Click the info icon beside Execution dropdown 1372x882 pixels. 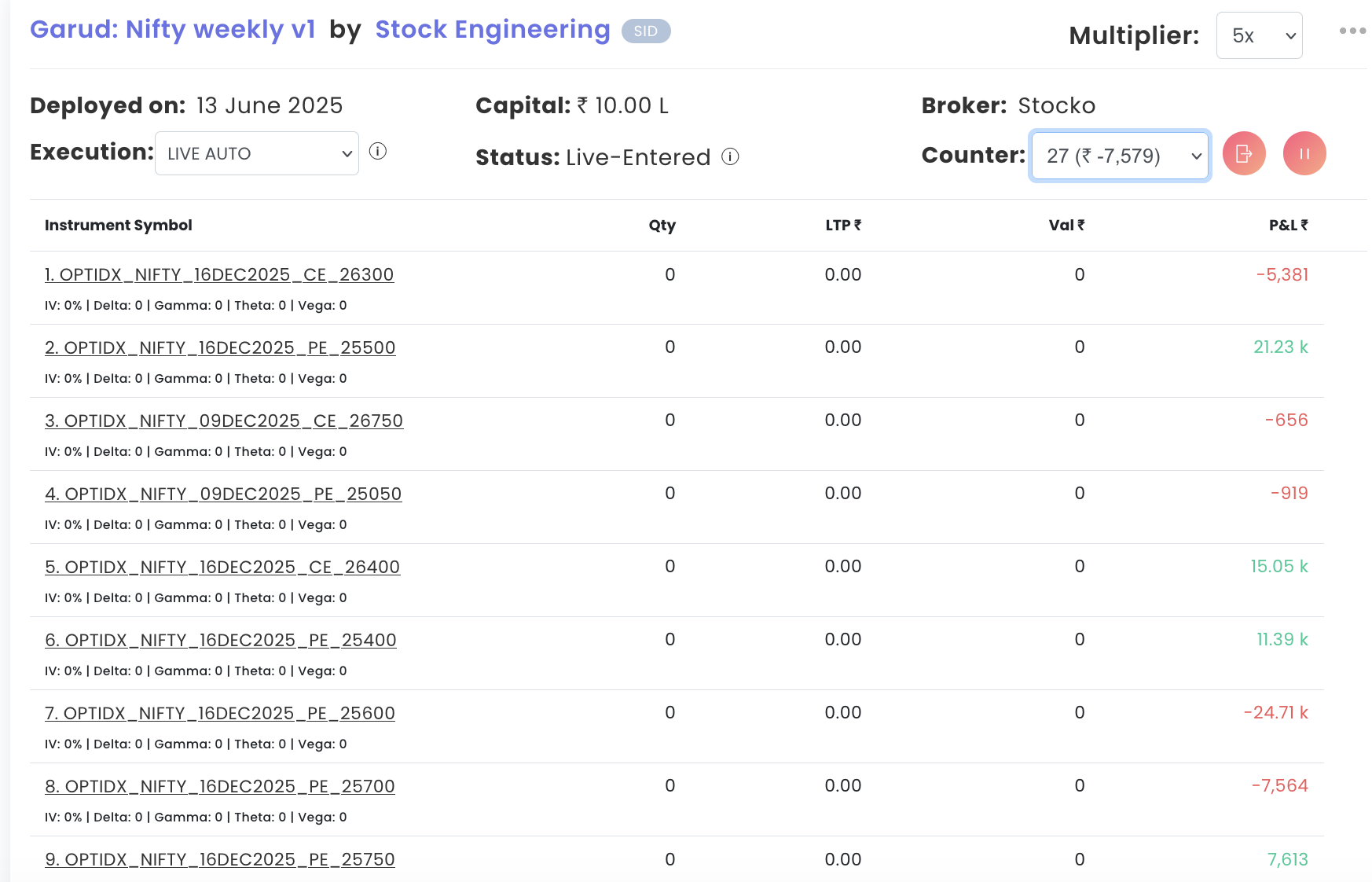click(378, 152)
